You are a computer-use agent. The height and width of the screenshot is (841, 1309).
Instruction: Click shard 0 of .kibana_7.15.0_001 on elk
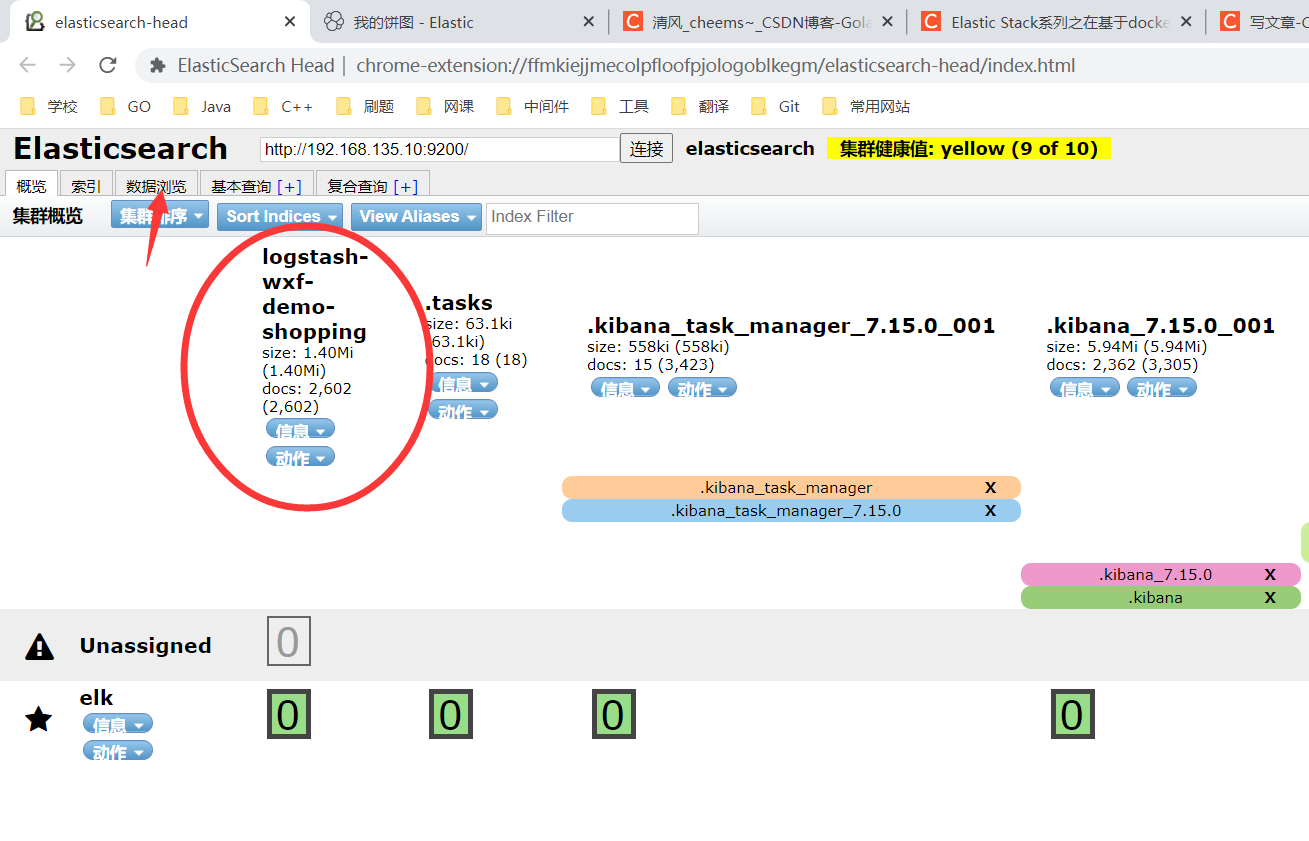click(x=1072, y=715)
